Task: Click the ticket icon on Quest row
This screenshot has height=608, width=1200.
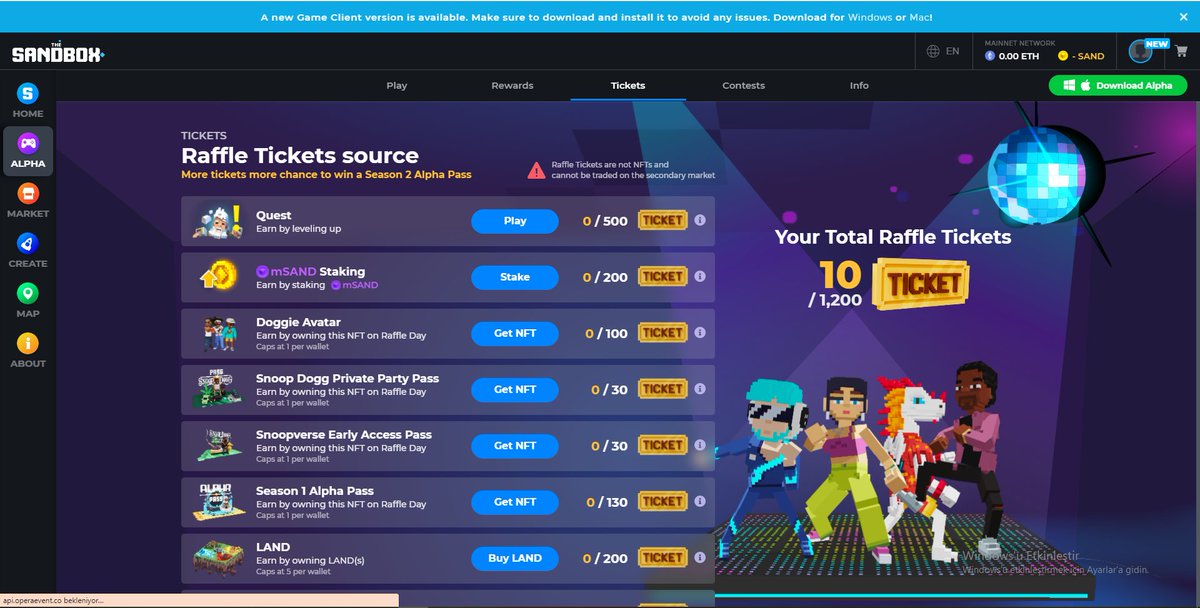Action: (662, 220)
